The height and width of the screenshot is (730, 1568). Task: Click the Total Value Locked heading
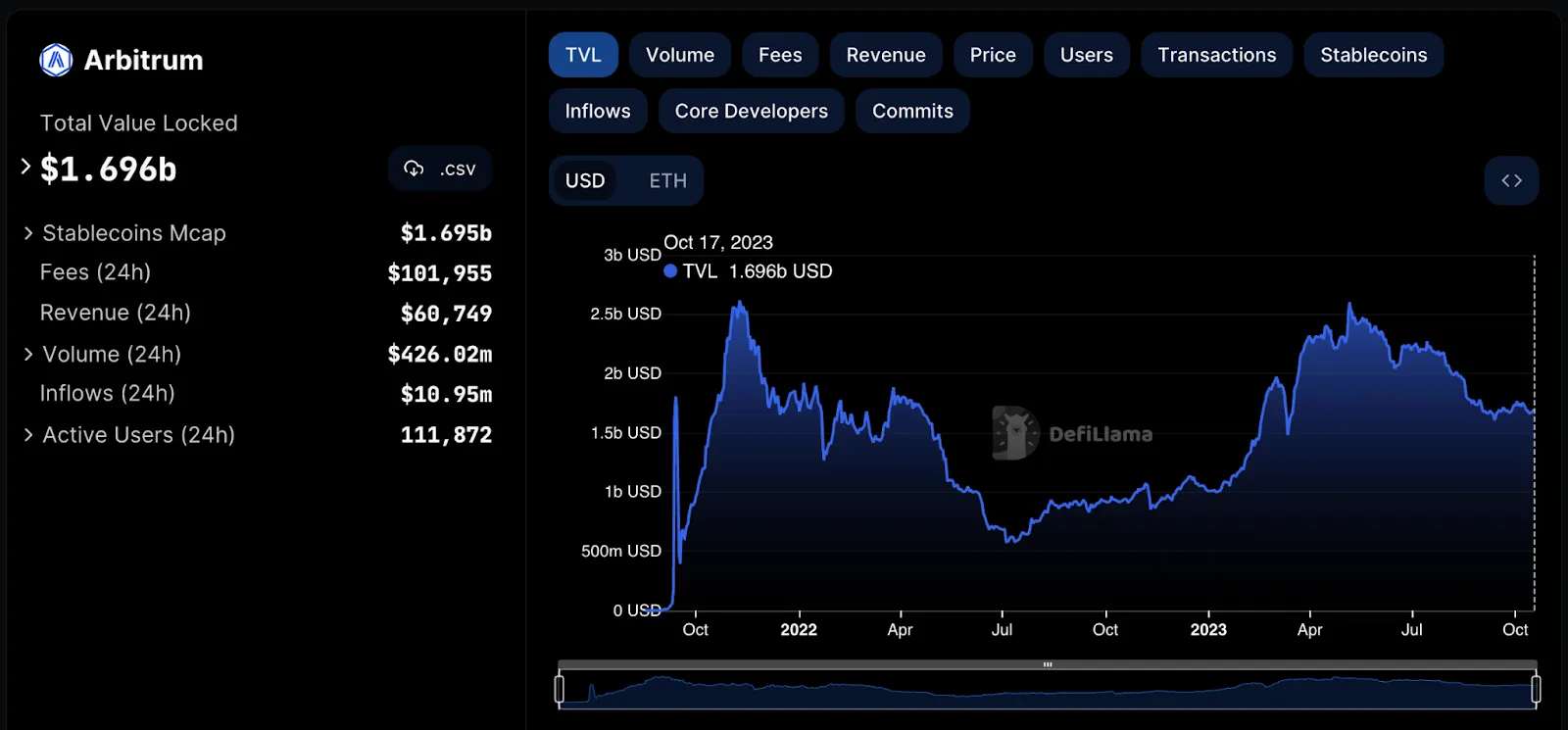(x=139, y=123)
